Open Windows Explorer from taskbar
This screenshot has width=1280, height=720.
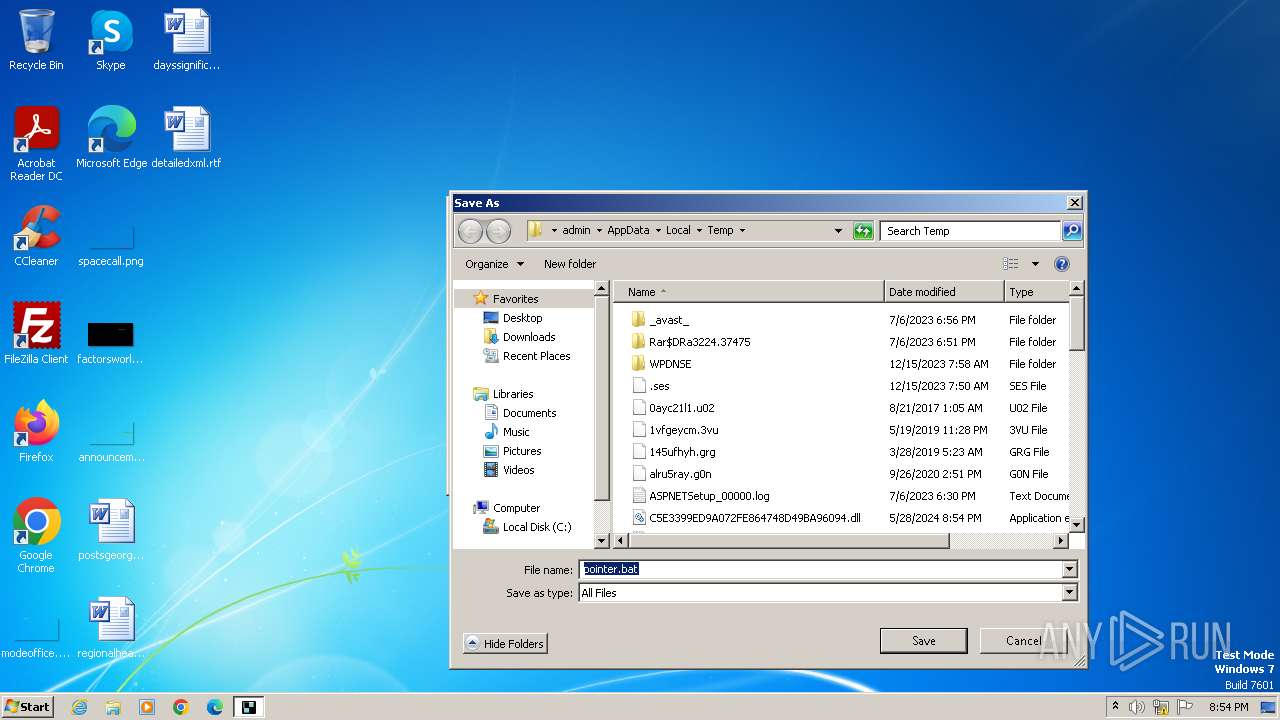pos(113,707)
